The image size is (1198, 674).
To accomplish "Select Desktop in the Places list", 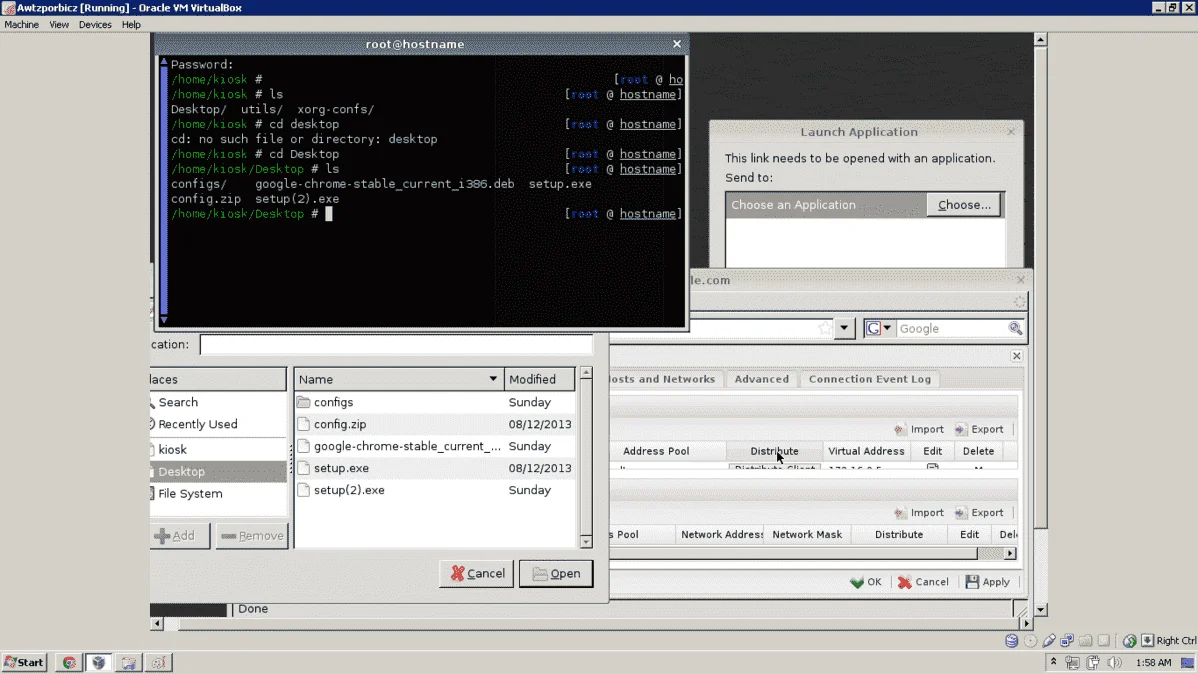I will tap(218, 471).
